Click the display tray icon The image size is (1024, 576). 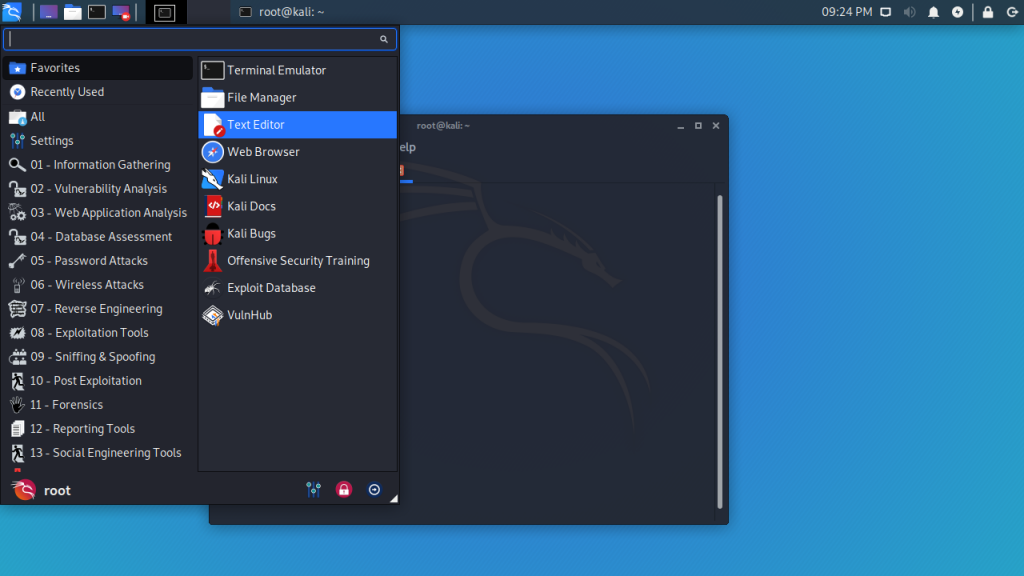tap(886, 12)
